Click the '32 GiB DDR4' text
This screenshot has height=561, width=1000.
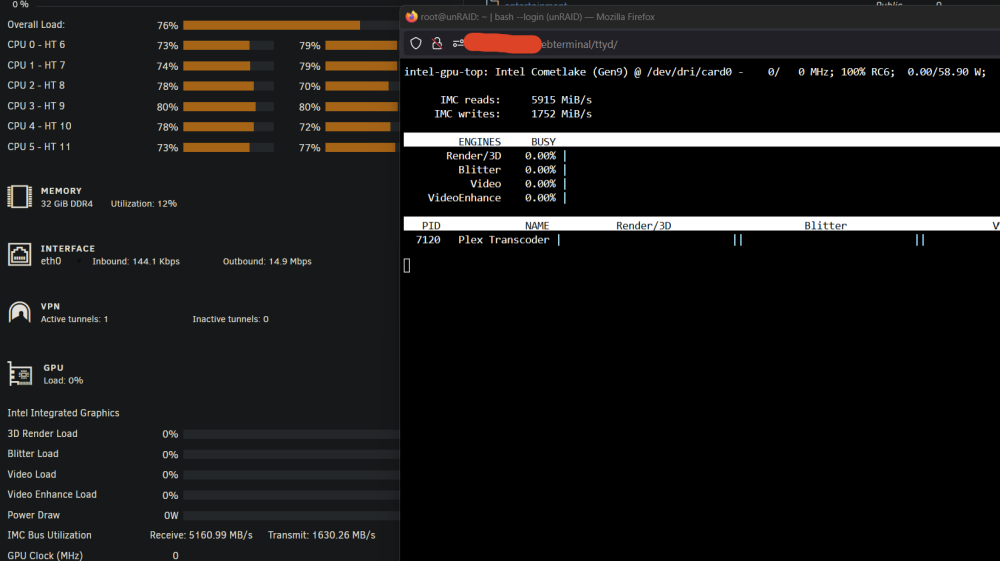67,204
